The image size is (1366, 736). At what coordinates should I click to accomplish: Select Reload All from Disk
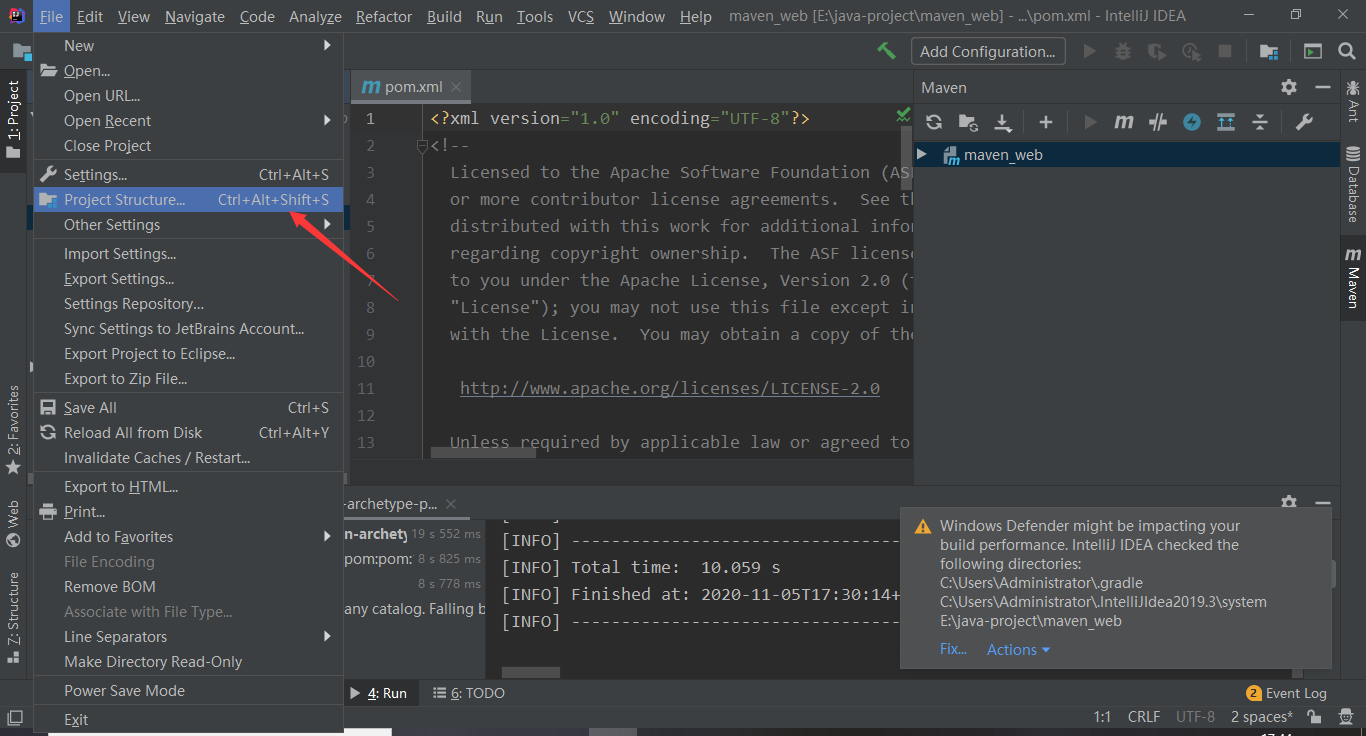[189, 433]
